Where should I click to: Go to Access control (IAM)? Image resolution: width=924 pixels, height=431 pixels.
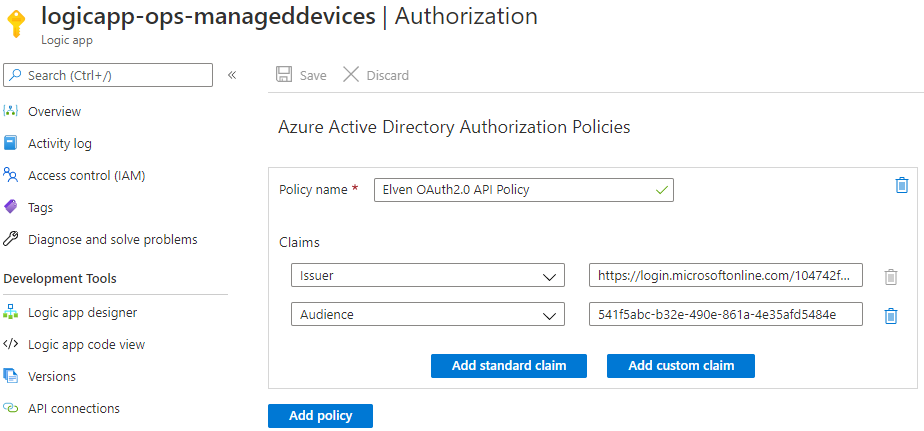click(87, 175)
